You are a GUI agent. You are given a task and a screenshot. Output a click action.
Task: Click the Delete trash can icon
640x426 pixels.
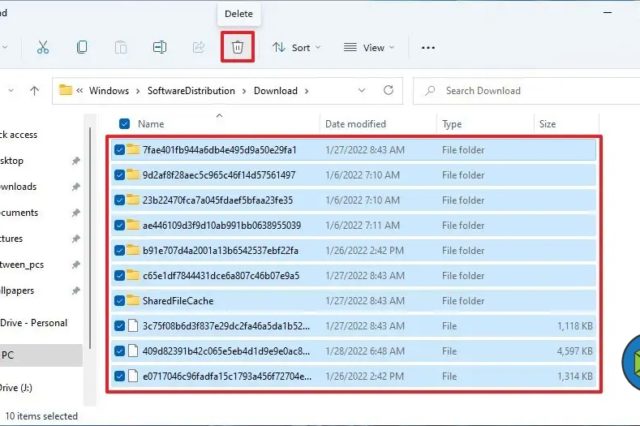point(237,47)
